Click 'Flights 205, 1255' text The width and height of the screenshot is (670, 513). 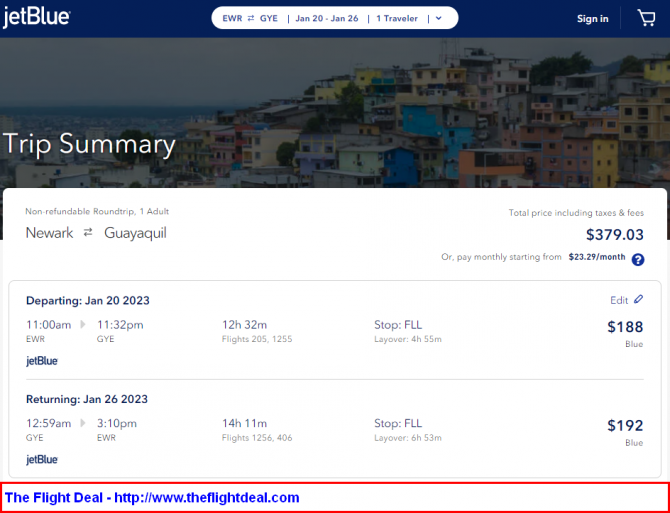[x=257, y=340]
